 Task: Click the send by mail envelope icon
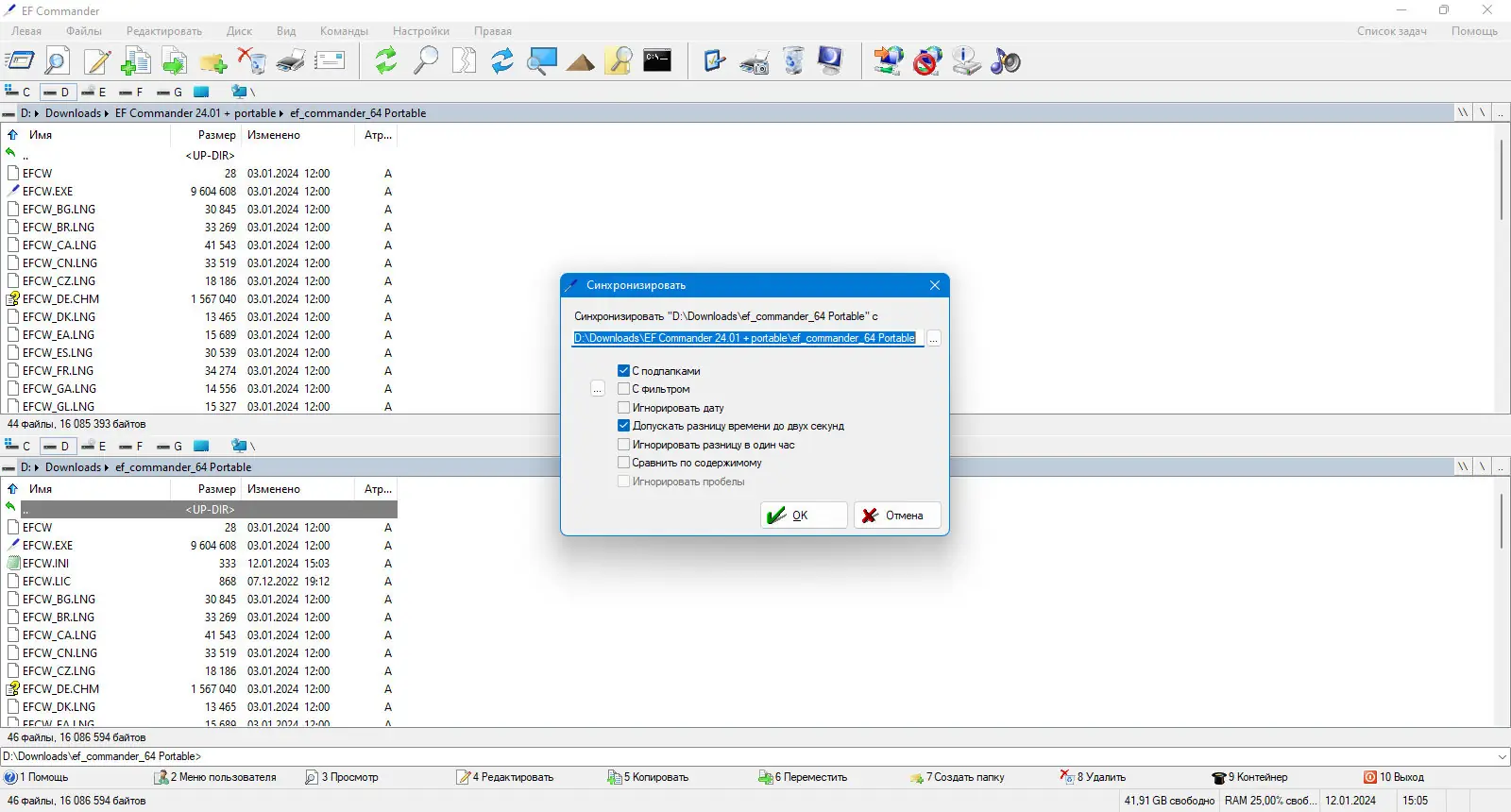click(330, 61)
